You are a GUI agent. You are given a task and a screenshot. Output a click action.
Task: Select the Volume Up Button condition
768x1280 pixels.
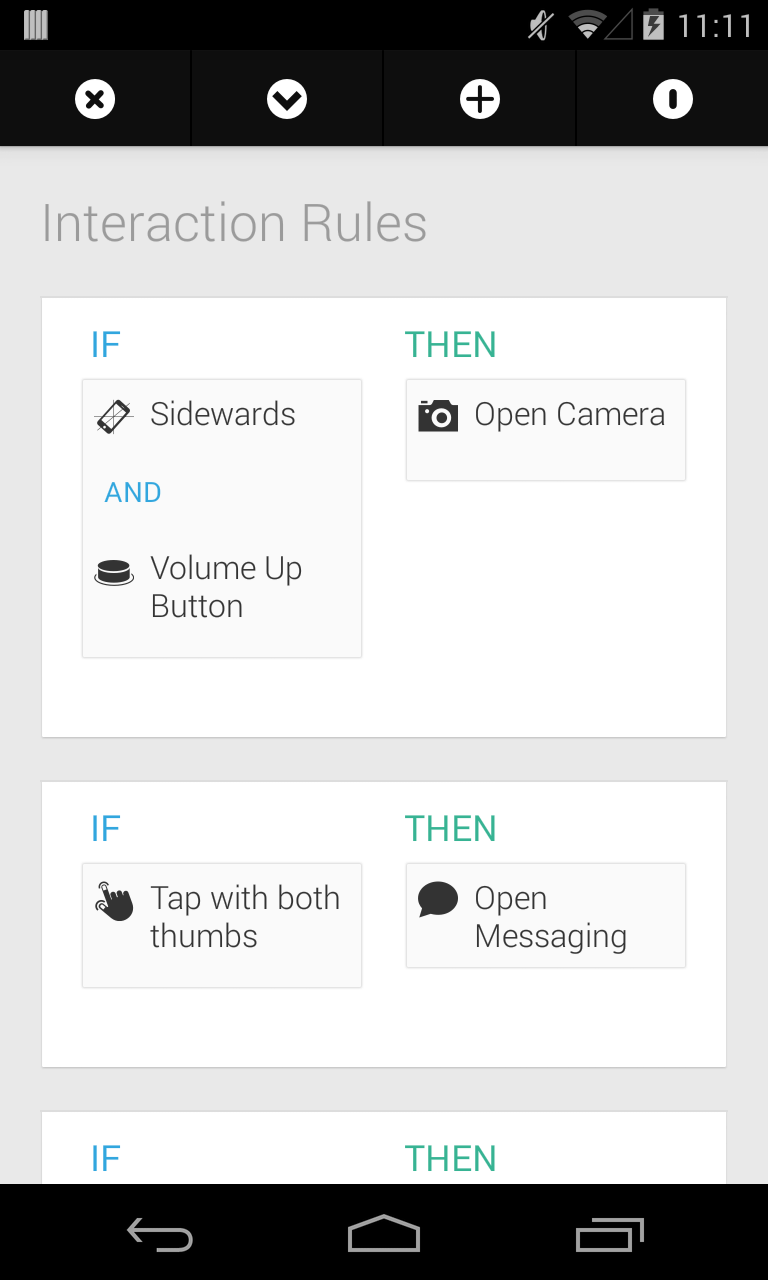(x=226, y=587)
